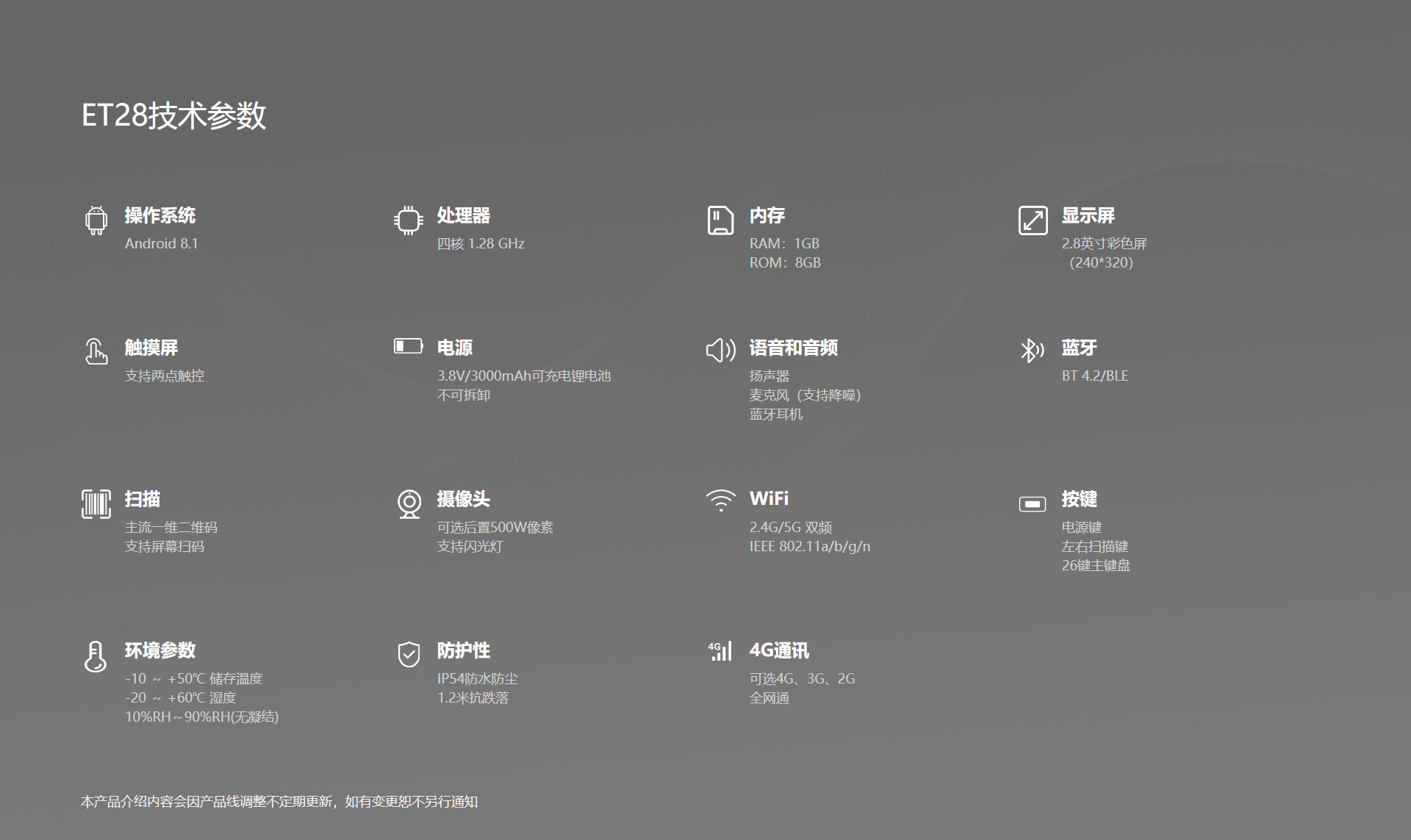Screen dimensions: 1411x840
Task: Click the thermometer environment icon
Action: pyautogui.click(x=96, y=656)
